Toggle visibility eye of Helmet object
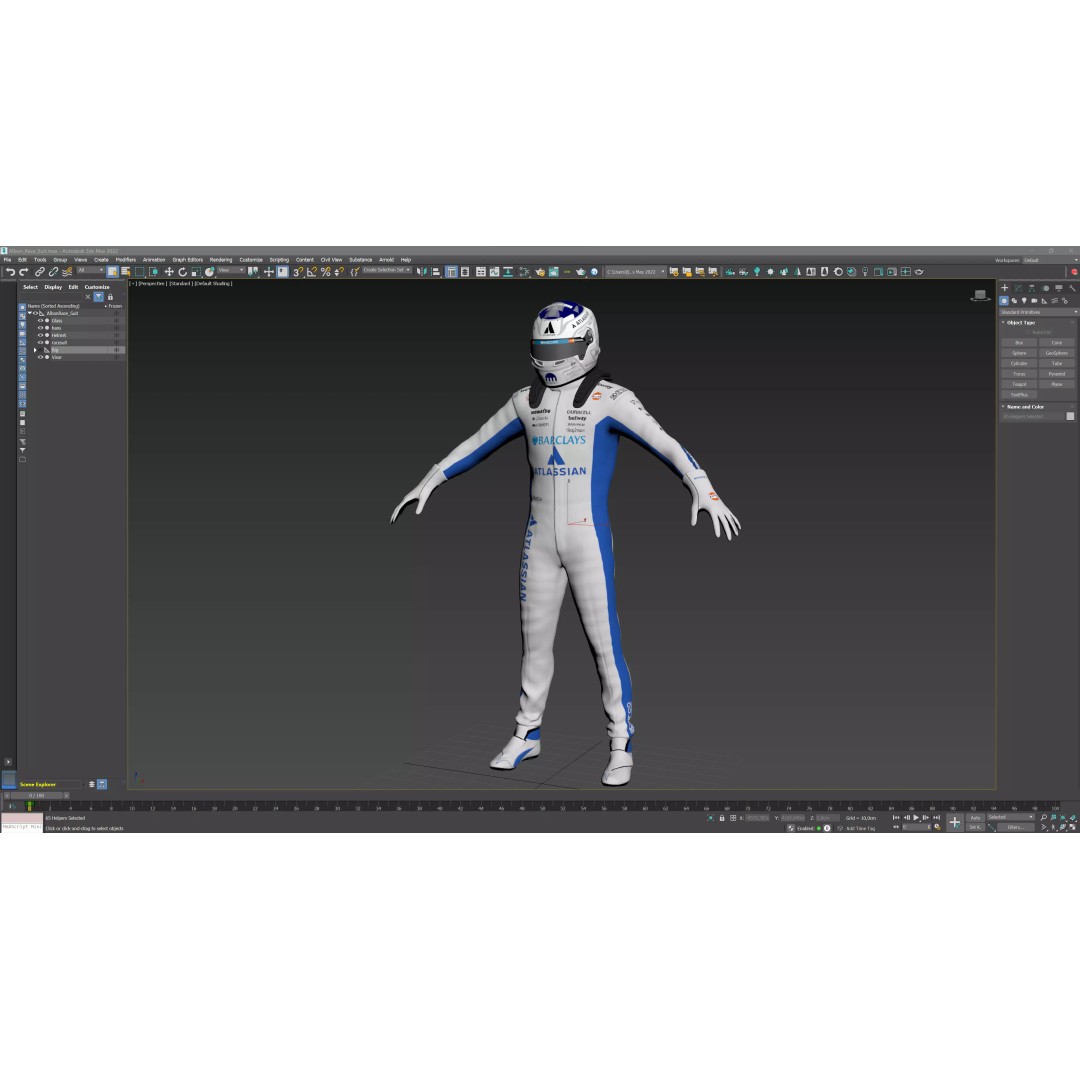The height and width of the screenshot is (1080, 1080). (x=41, y=335)
